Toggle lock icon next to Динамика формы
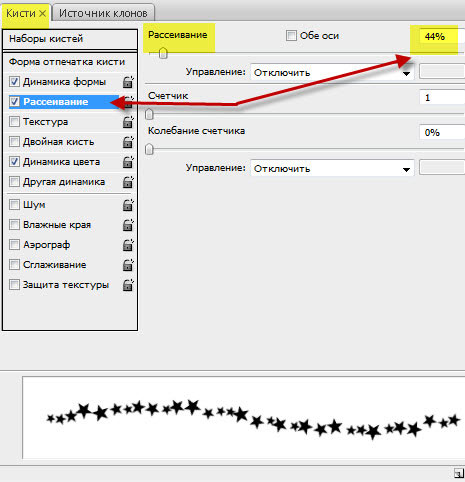The height and width of the screenshot is (482, 465). [x=128, y=82]
